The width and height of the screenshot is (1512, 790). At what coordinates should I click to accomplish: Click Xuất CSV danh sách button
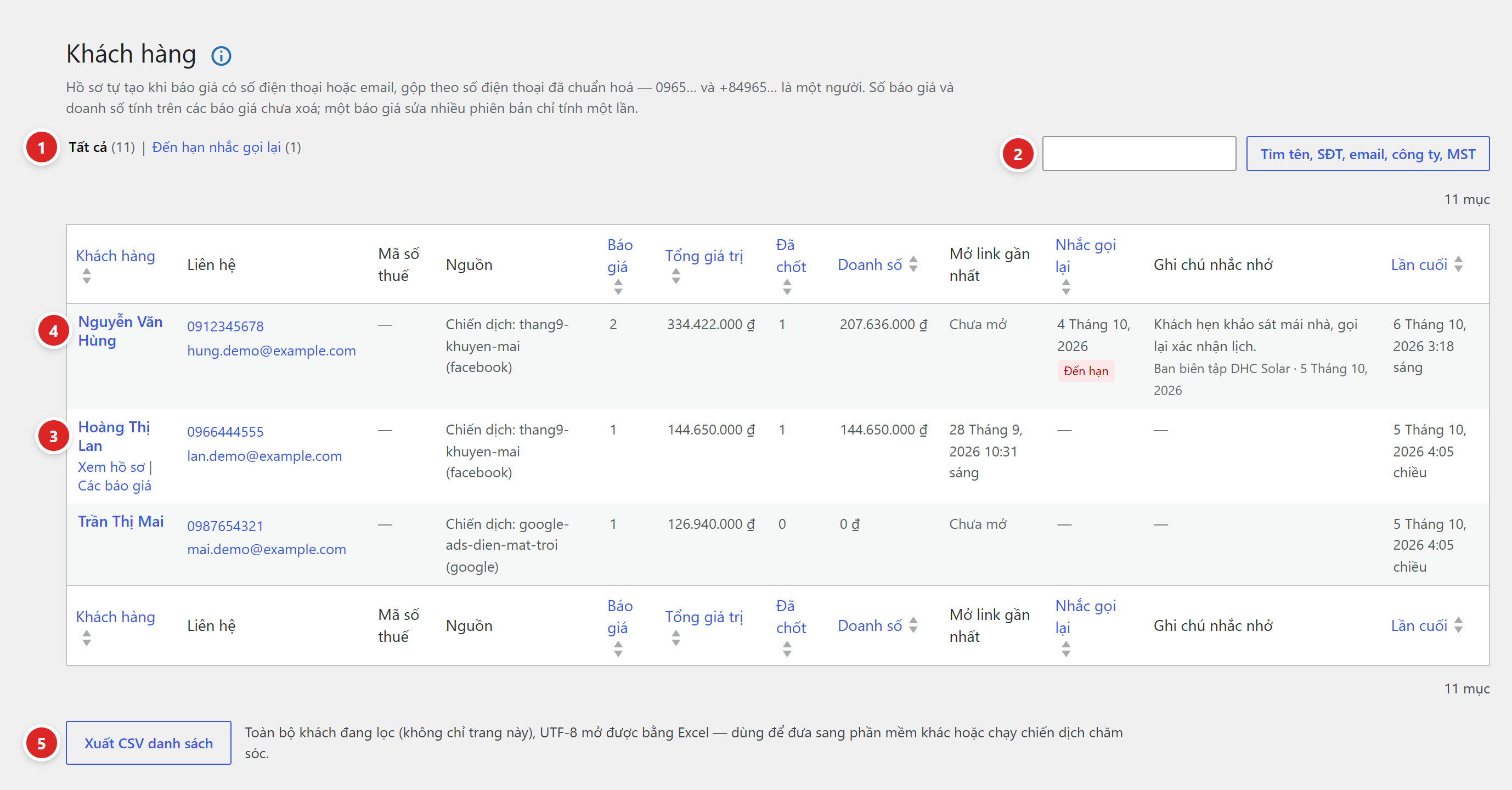tap(149, 743)
